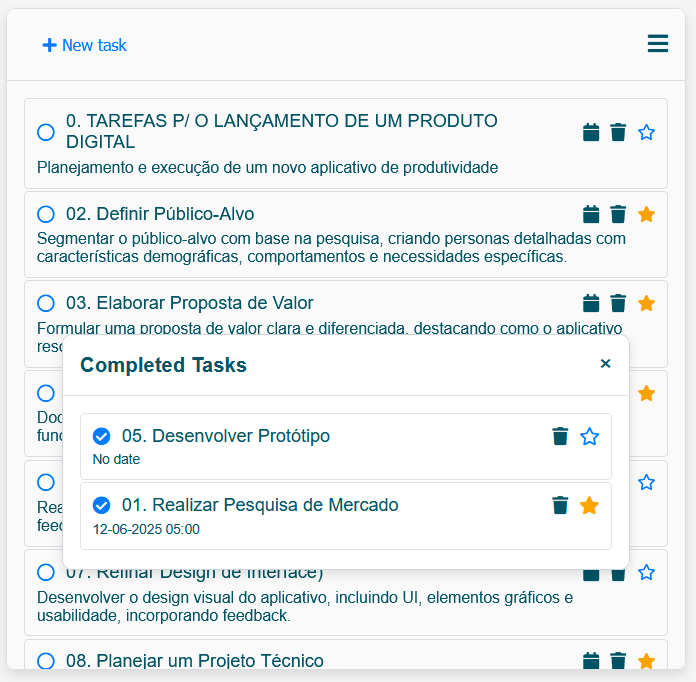Click the 05. Desenvolver Protótipo title
The width and height of the screenshot is (696, 682).
225,436
